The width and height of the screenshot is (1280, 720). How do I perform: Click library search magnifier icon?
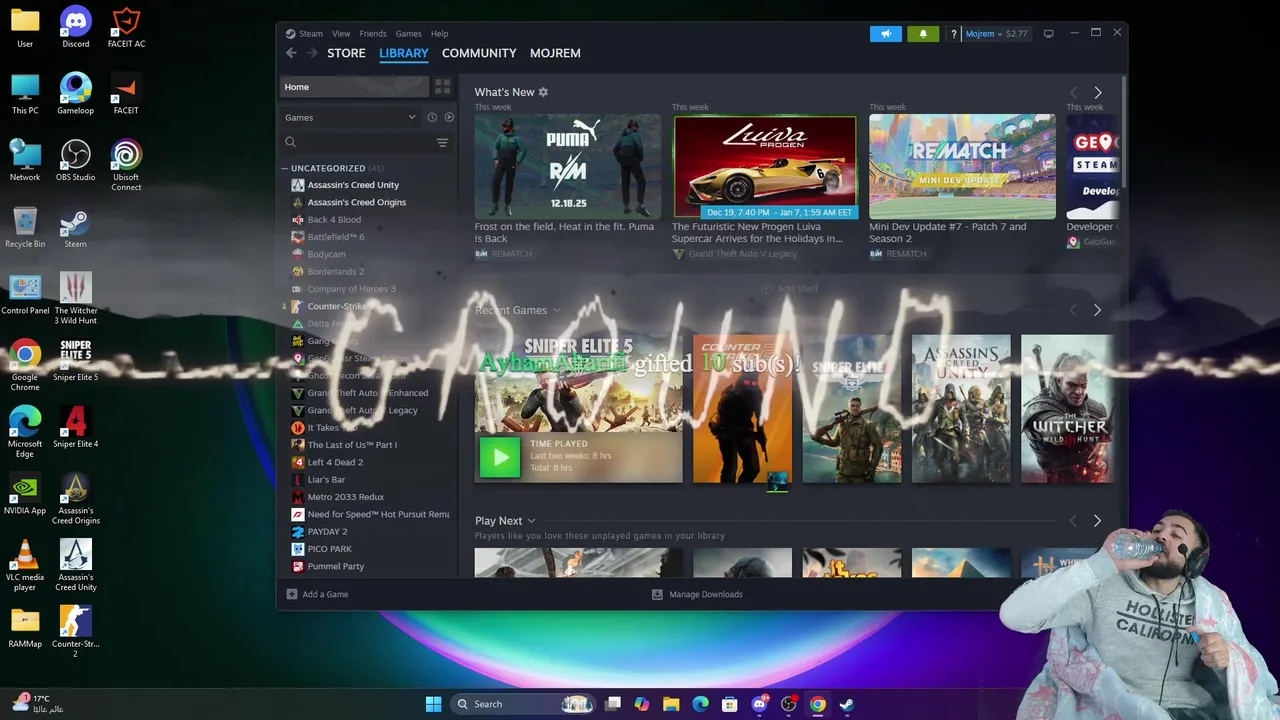pyautogui.click(x=291, y=142)
